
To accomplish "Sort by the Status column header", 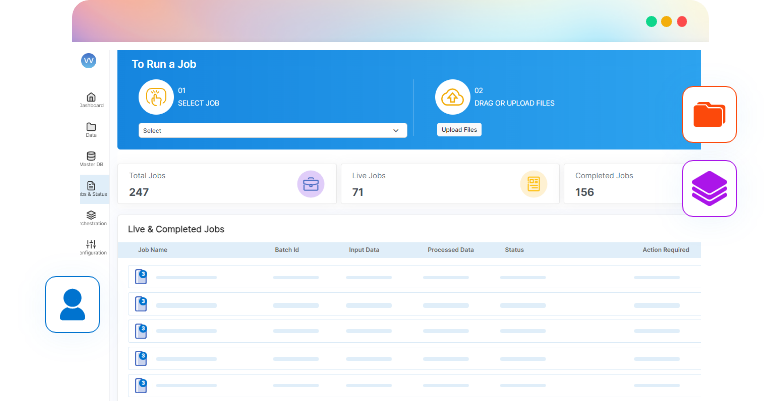I will point(514,249).
